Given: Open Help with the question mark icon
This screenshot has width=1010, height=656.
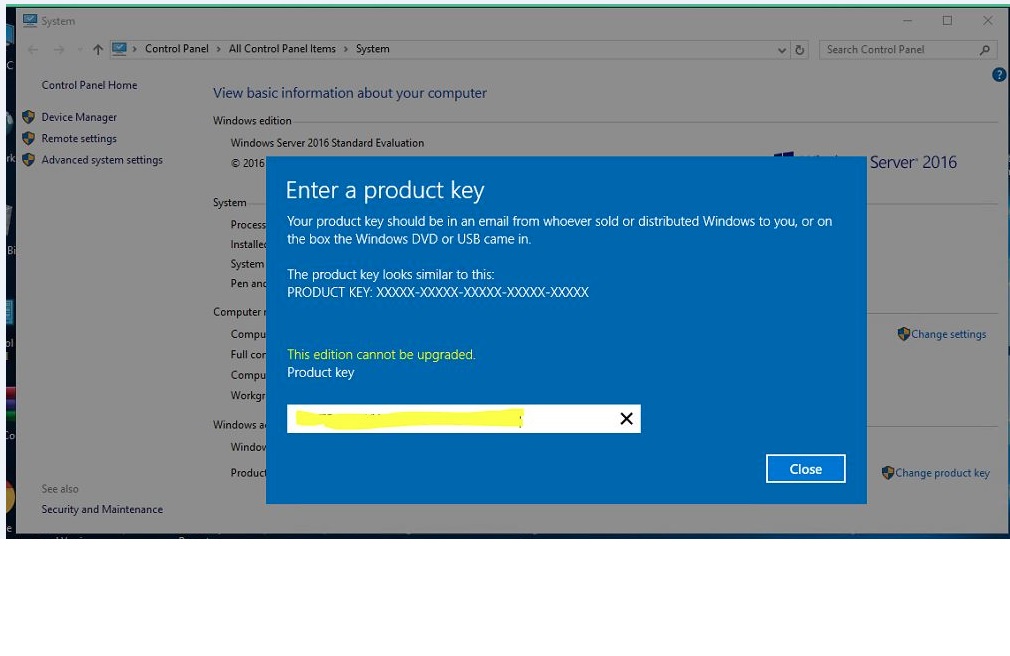Looking at the screenshot, I should [999, 75].
